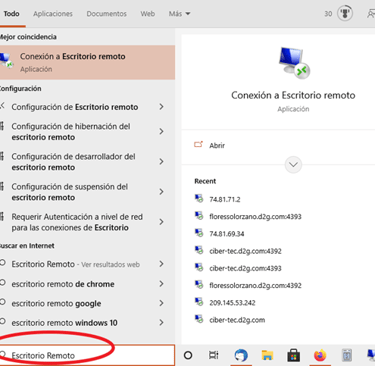The height and width of the screenshot is (366, 375).
Task: Open recent connection ciber-tec.d2g.com:4392
Action: tap(245, 251)
